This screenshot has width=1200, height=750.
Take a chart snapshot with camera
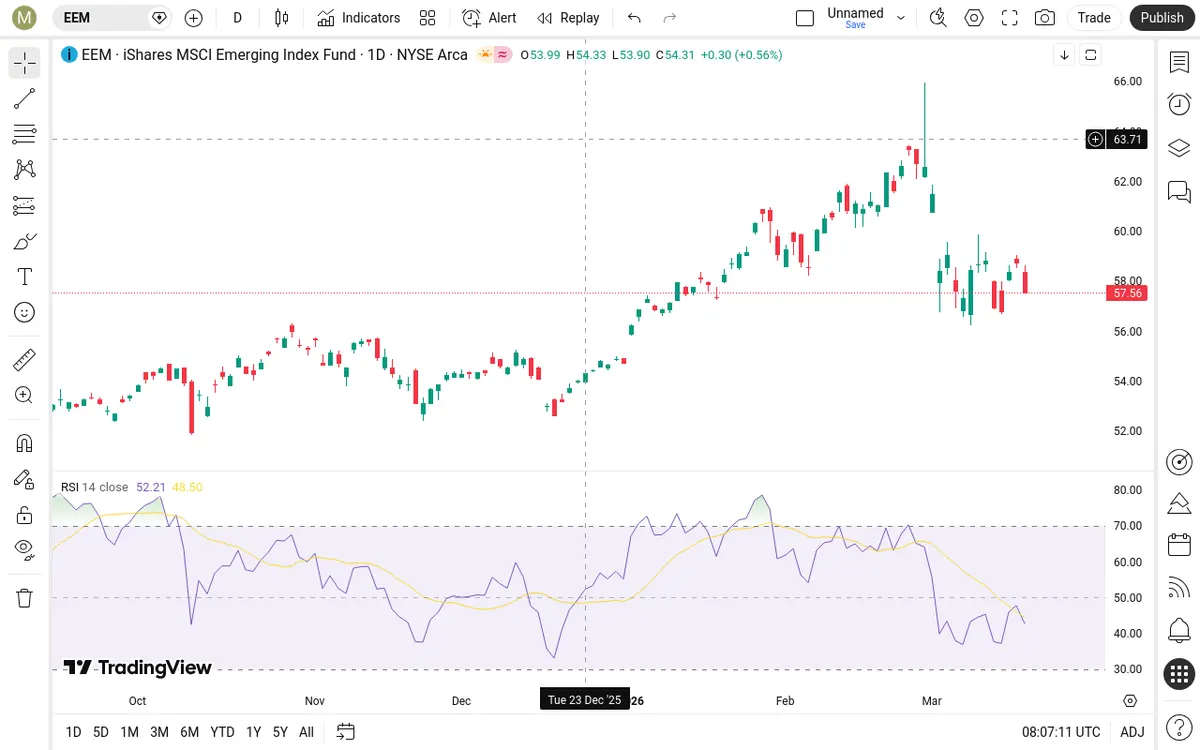(1045, 18)
